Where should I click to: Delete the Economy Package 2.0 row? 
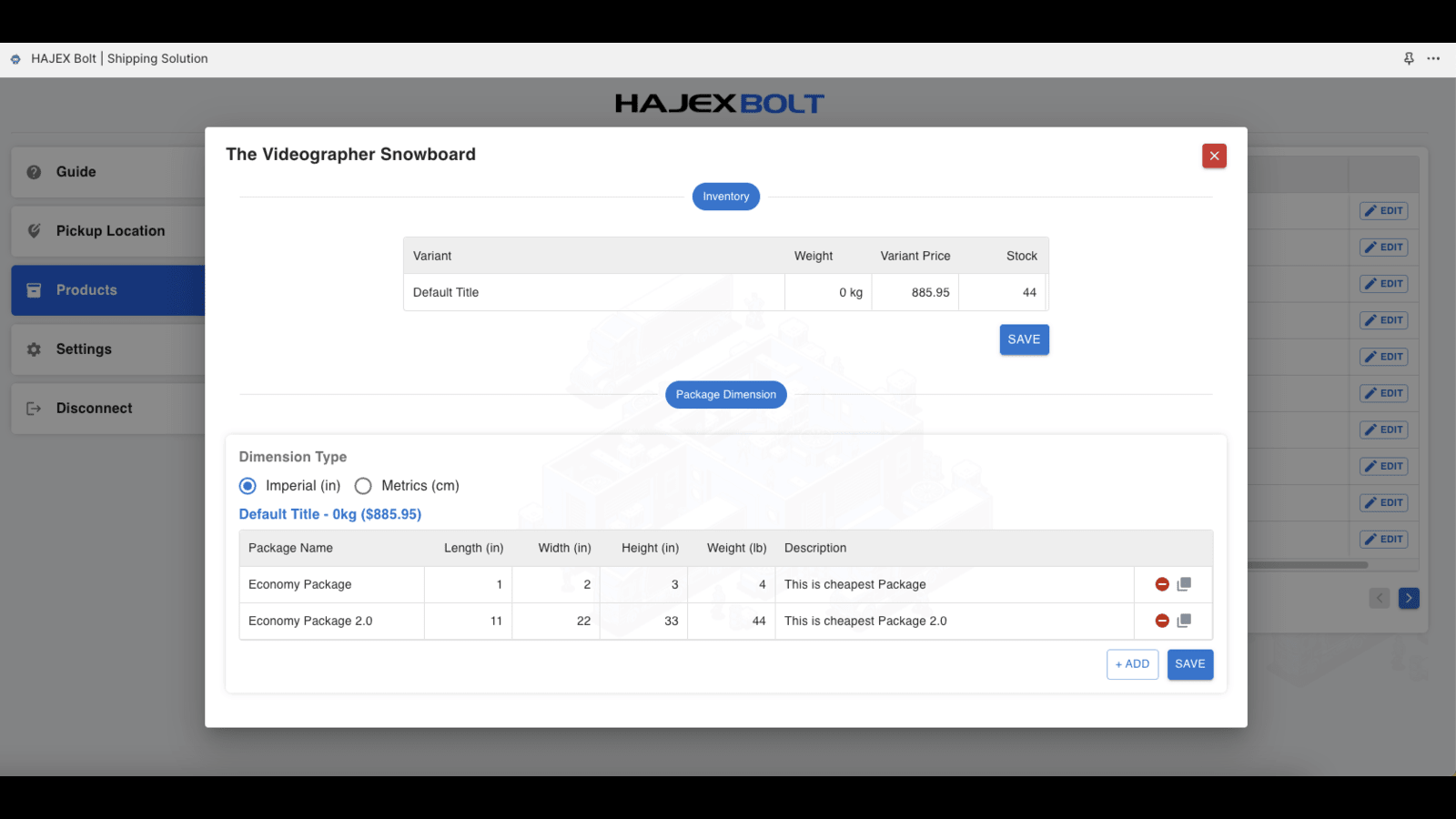click(x=1162, y=621)
